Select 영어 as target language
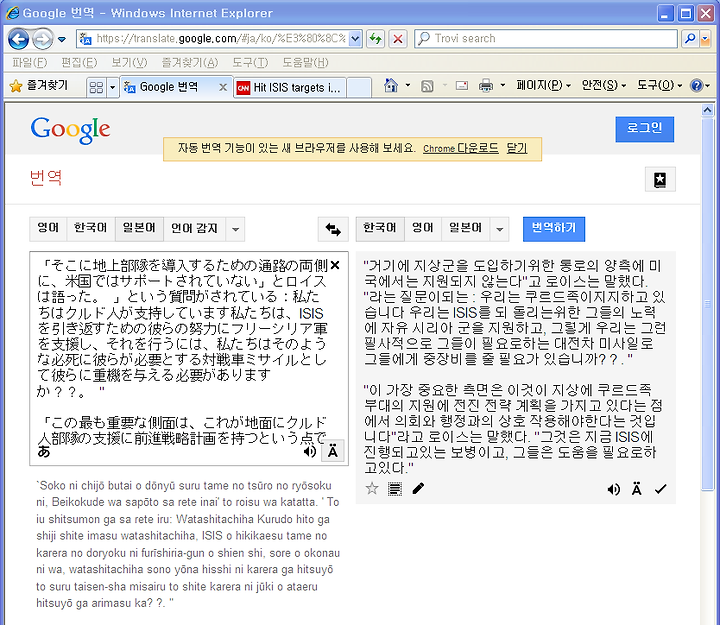 423,229
